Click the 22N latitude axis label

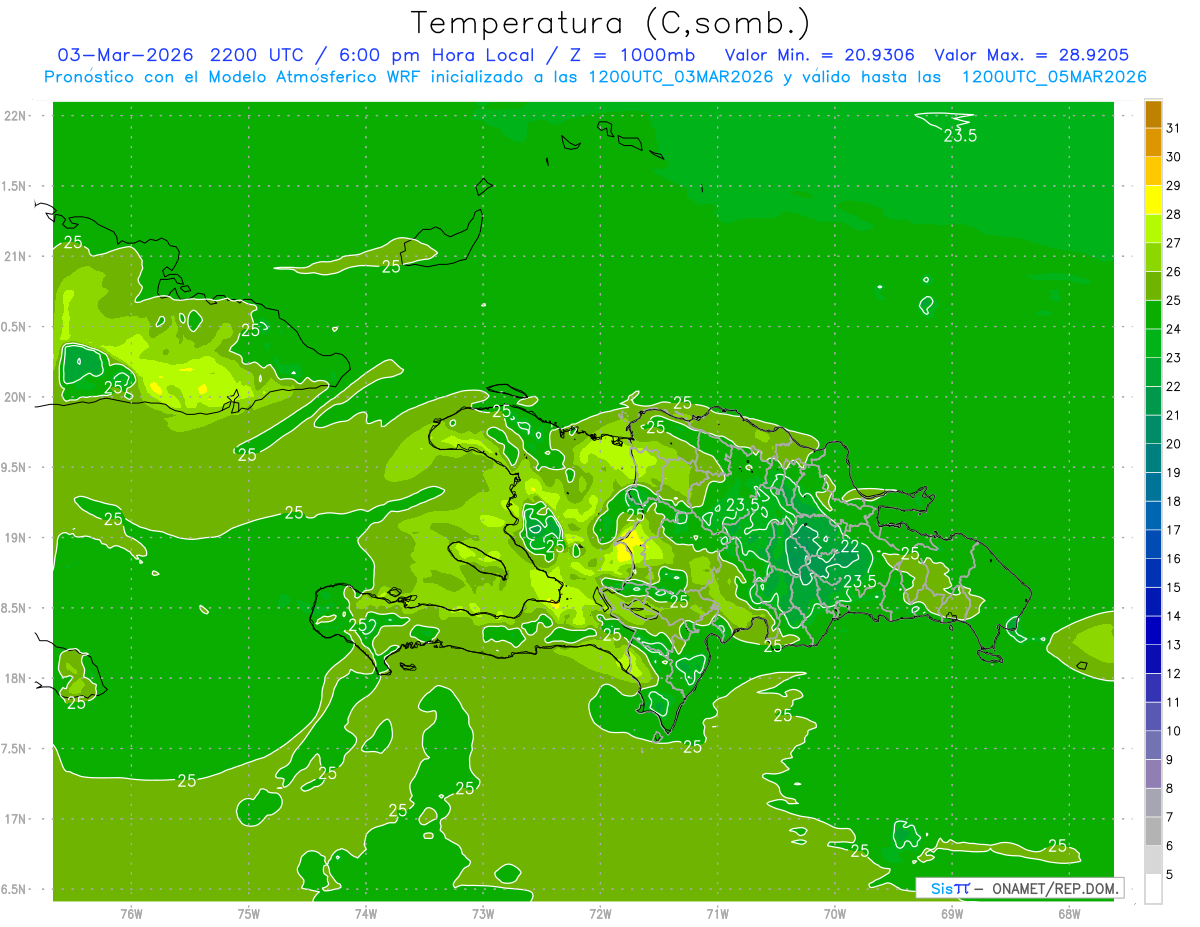(x=14, y=116)
